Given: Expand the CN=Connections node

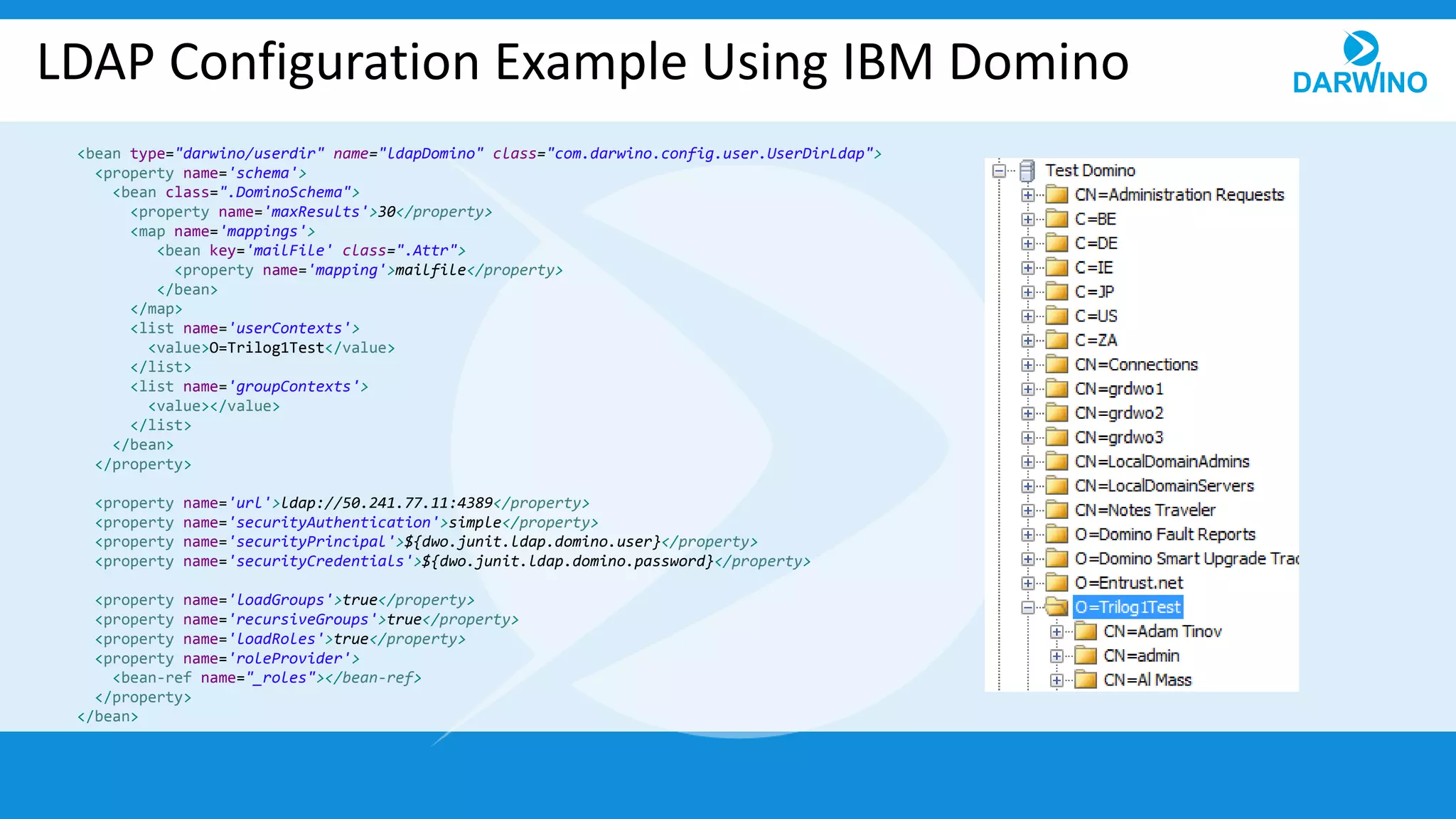Looking at the screenshot, I should [x=1027, y=365].
